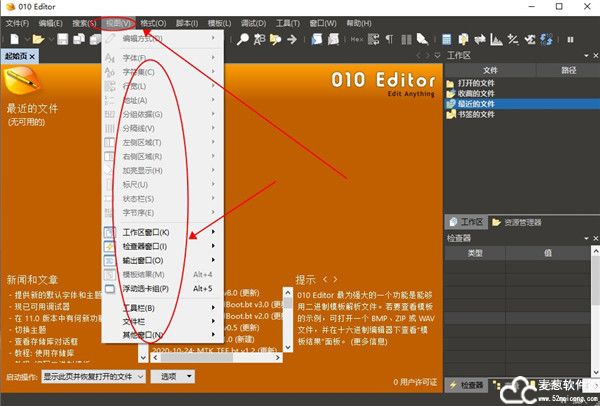Open the 编辑(E) menu
Viewport: 600px width, 406px height.
[51, 23]
